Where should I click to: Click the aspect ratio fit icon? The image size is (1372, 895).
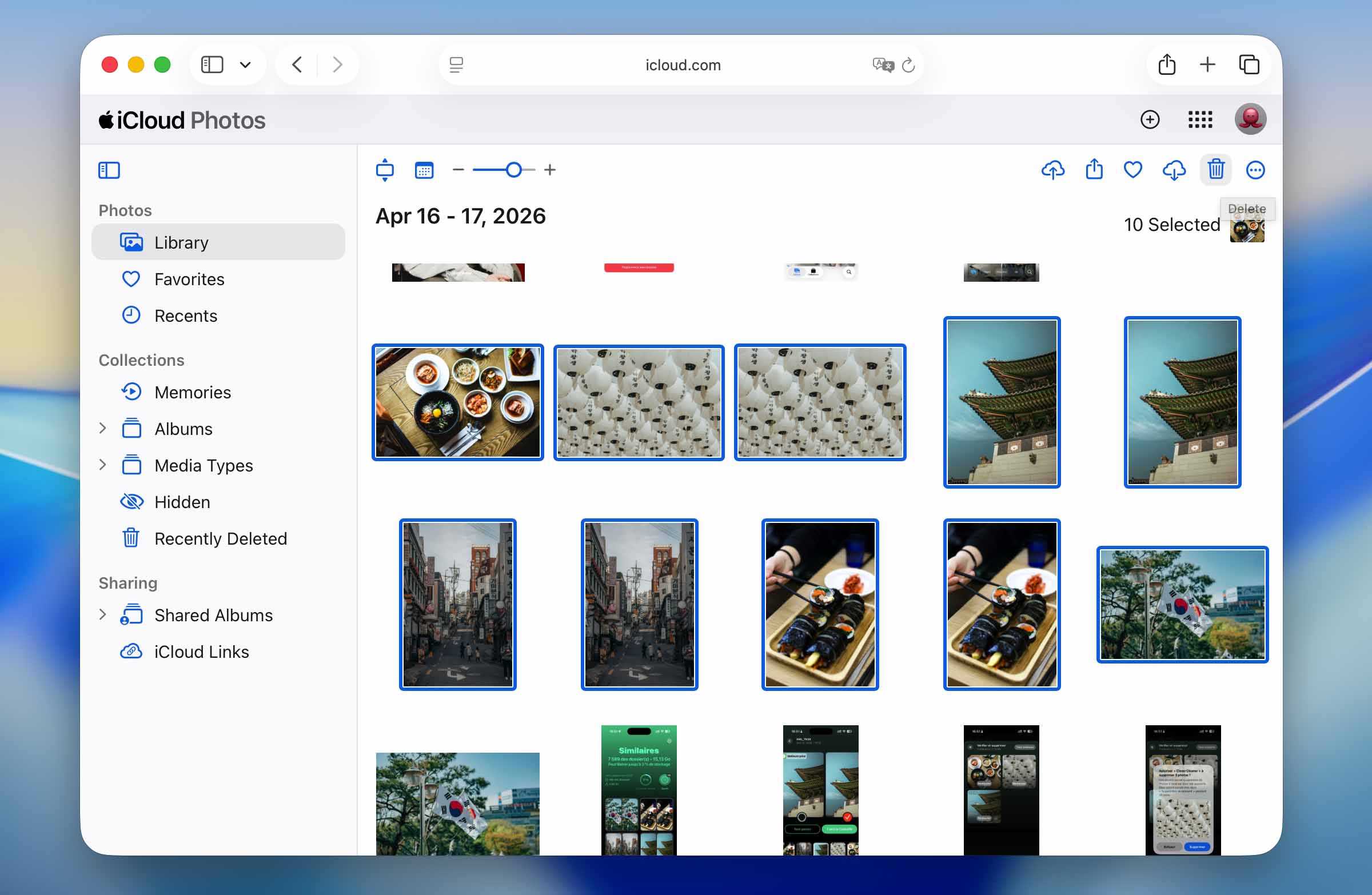(x=385, y=170)
